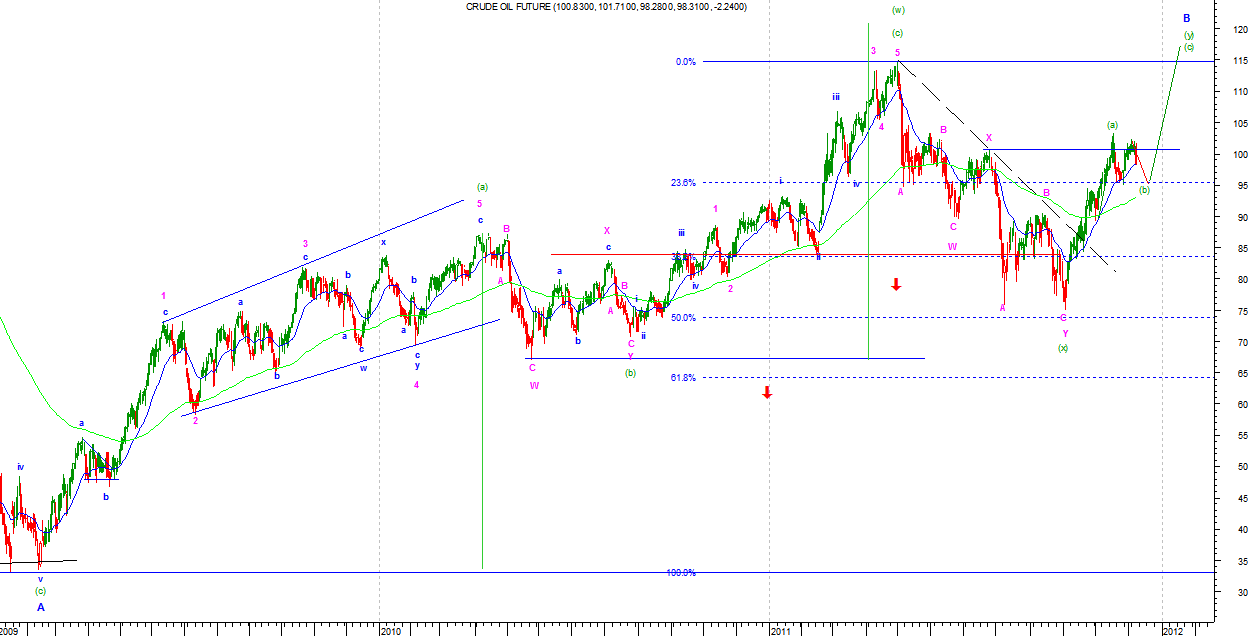Select the 61.8% Fibonacci level label
This screenshot has width=1250, height=636.
click(x=683, y=378)
